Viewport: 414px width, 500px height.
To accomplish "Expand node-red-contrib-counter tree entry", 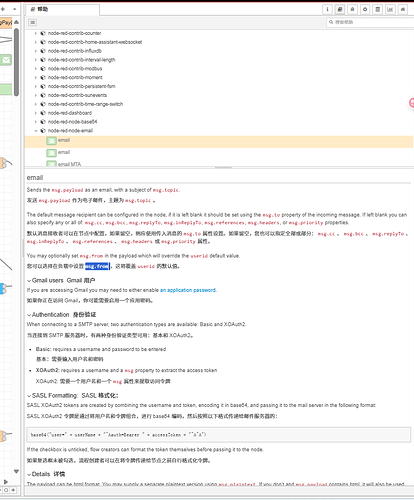I will click(36, 33).
